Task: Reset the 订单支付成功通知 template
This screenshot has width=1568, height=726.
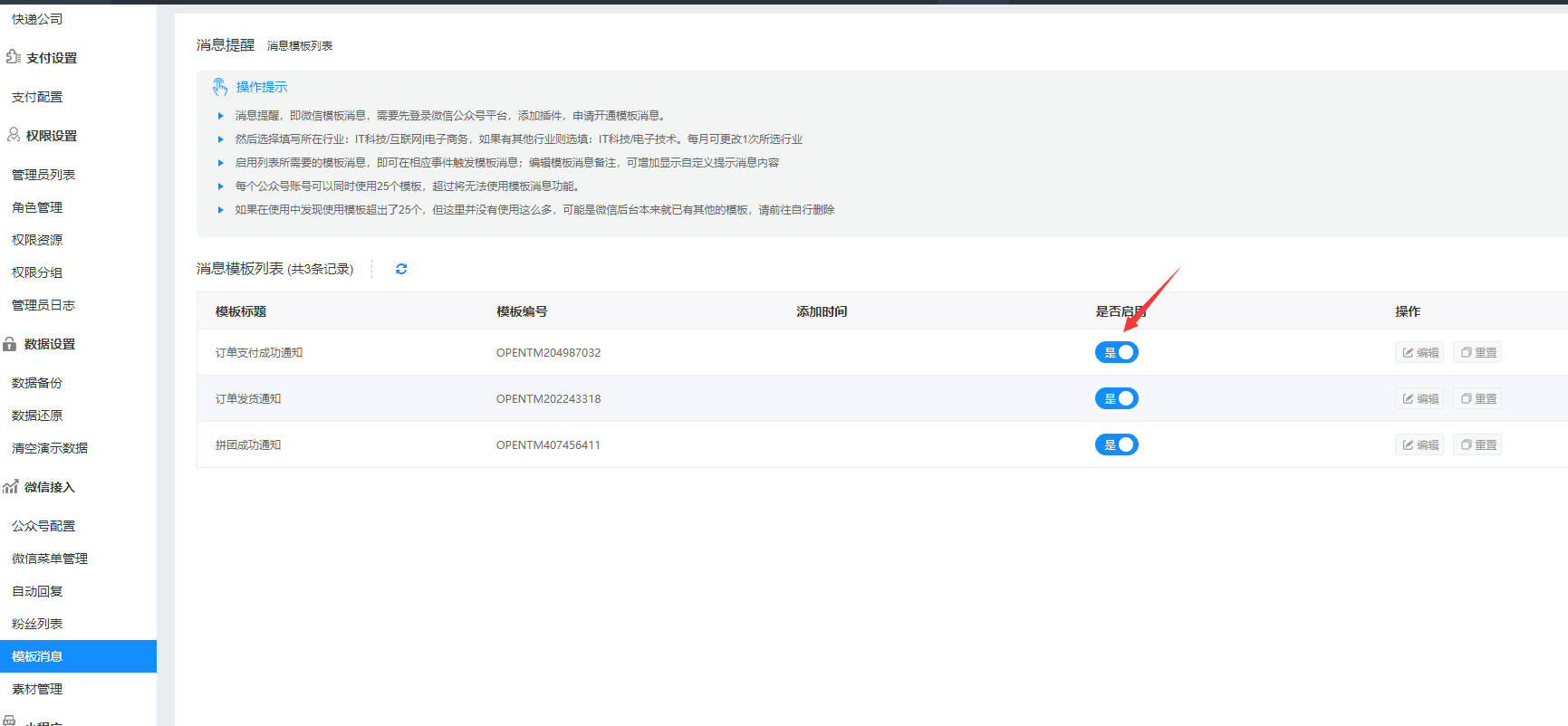Action: tap(1477, 353)
